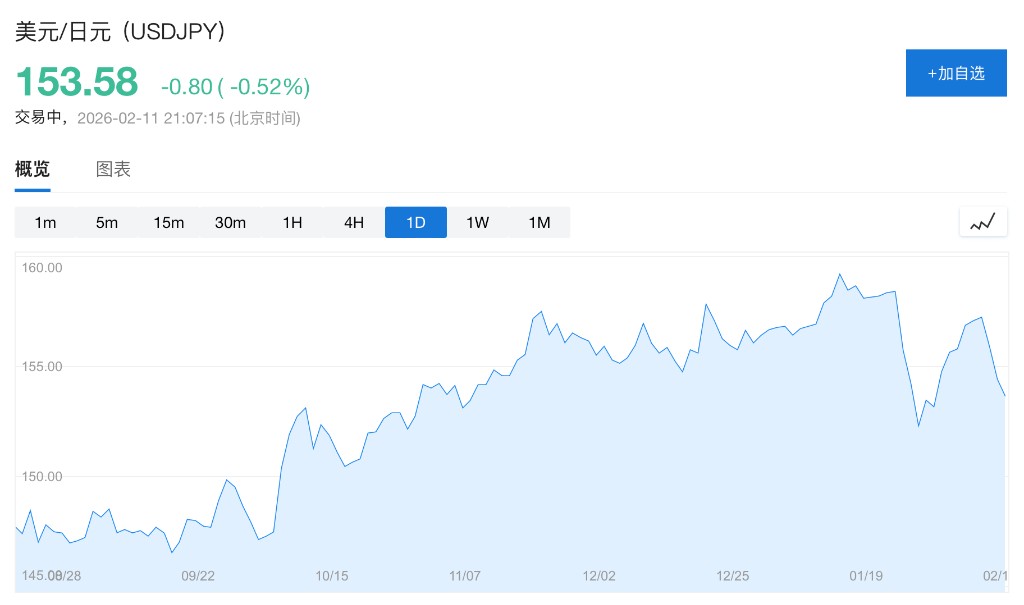Switch chart to 1W interval
Screen dimensions: 1024x605
(478, 222)
